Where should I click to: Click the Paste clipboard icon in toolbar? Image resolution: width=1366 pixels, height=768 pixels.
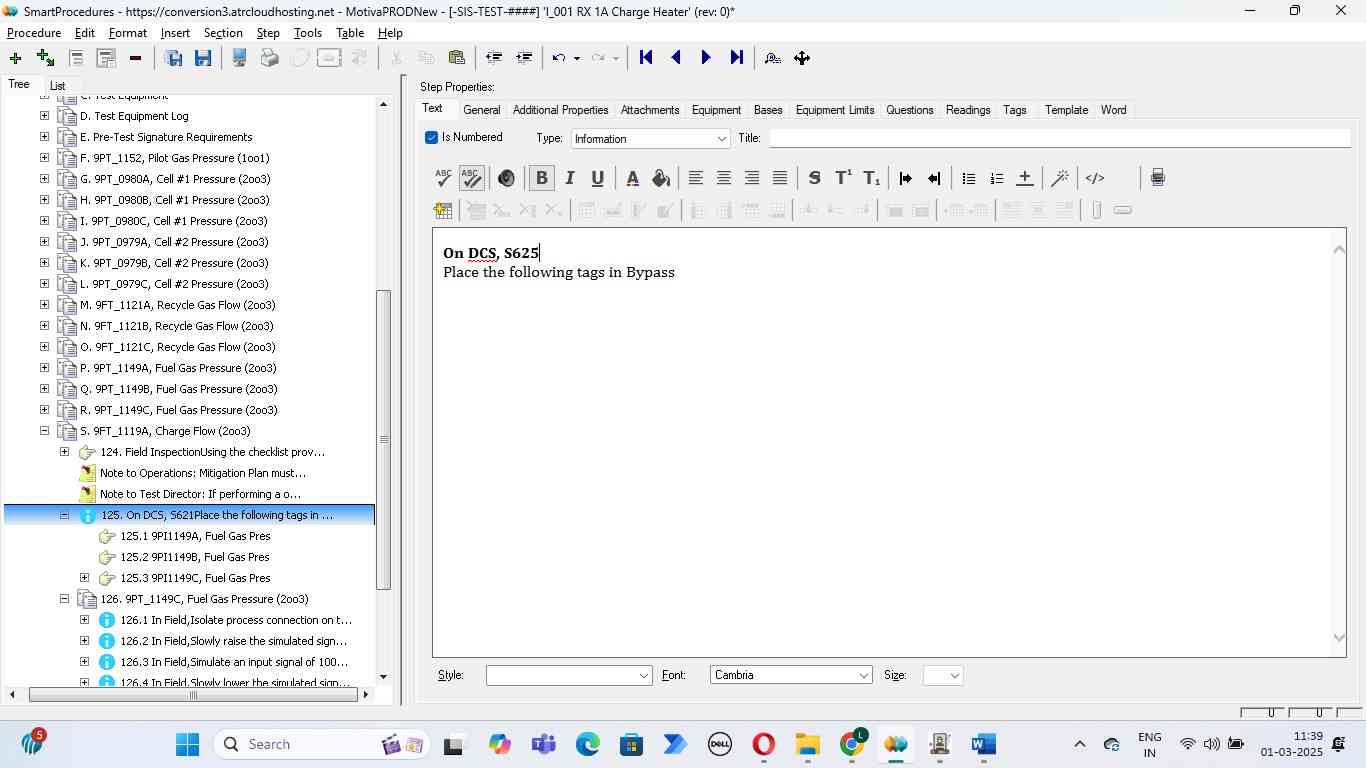tap(456, 58)
